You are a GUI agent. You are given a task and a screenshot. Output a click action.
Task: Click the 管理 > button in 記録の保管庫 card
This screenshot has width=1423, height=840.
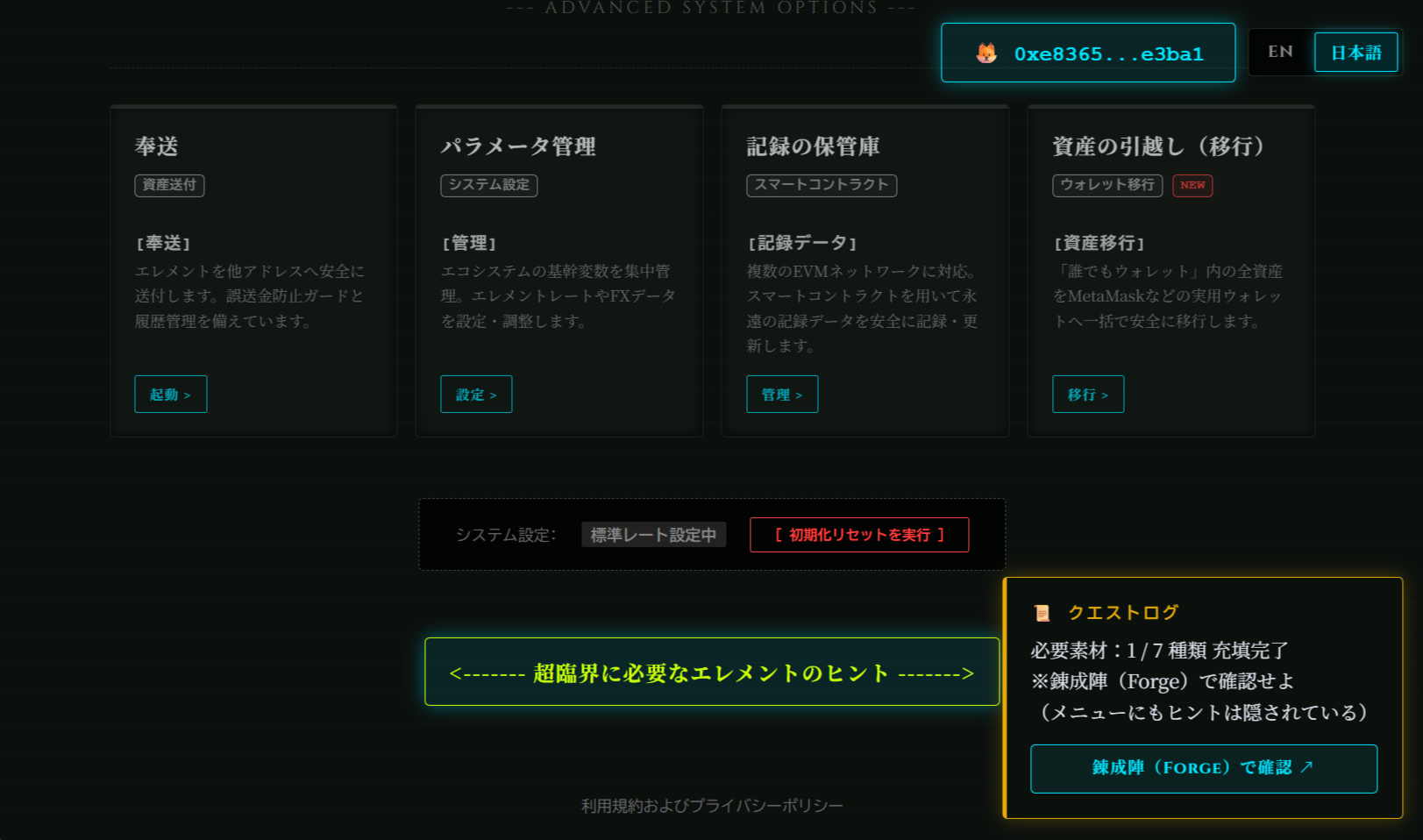pyautogui.click(x=782, y=395)
